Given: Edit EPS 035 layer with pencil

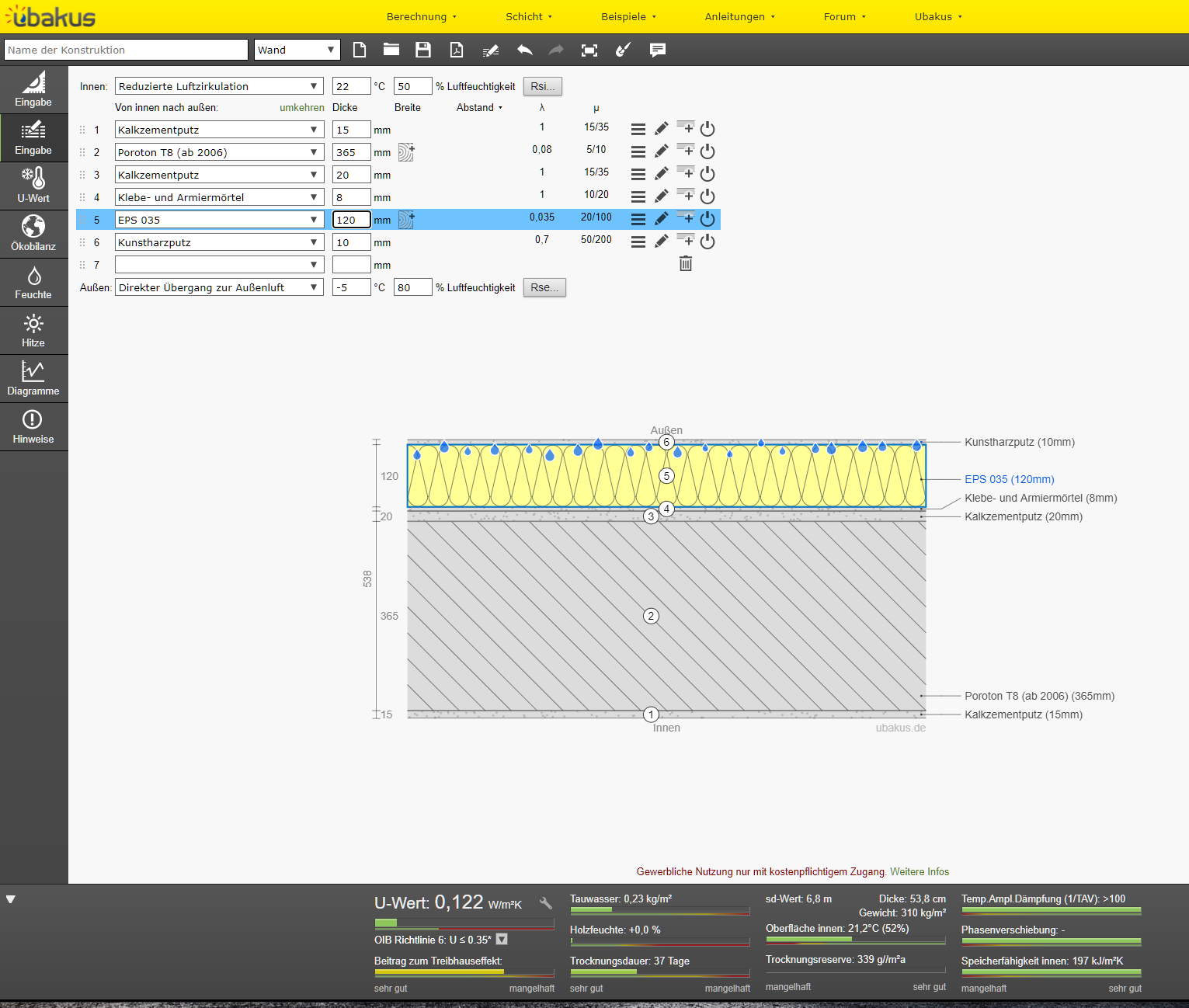Looking at the screenshot, I should (x=662, y=219).
